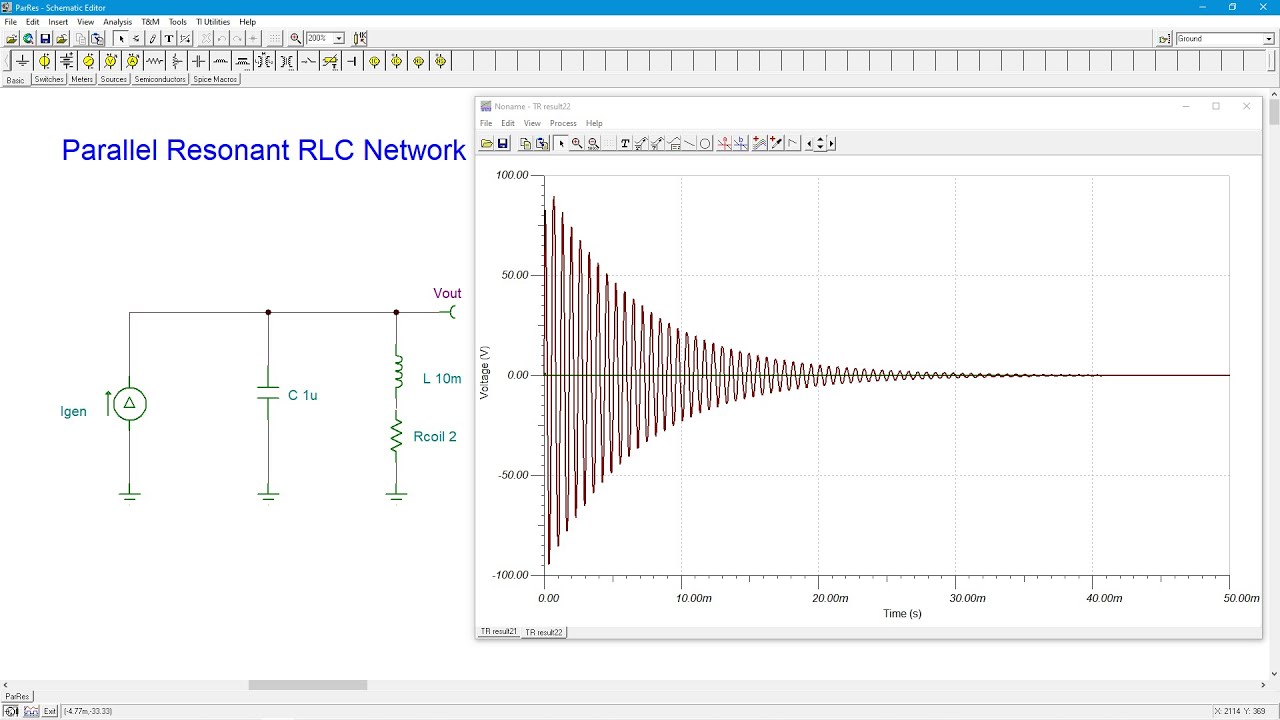This screenshot has height=720, width=1280.
Task: Activate cursor 'a' in result window toolbar
Action: (x=724, y=143)
